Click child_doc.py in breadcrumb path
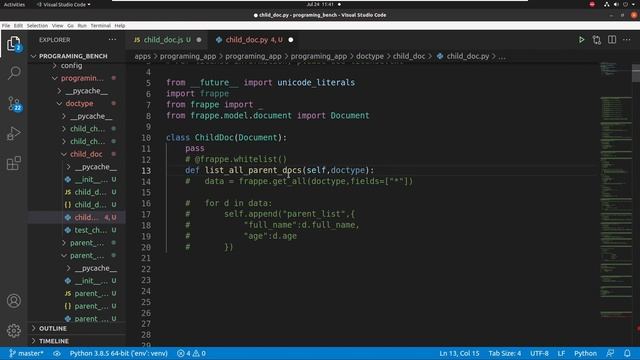This screenshot has height=360, width=640. point(468,56)
